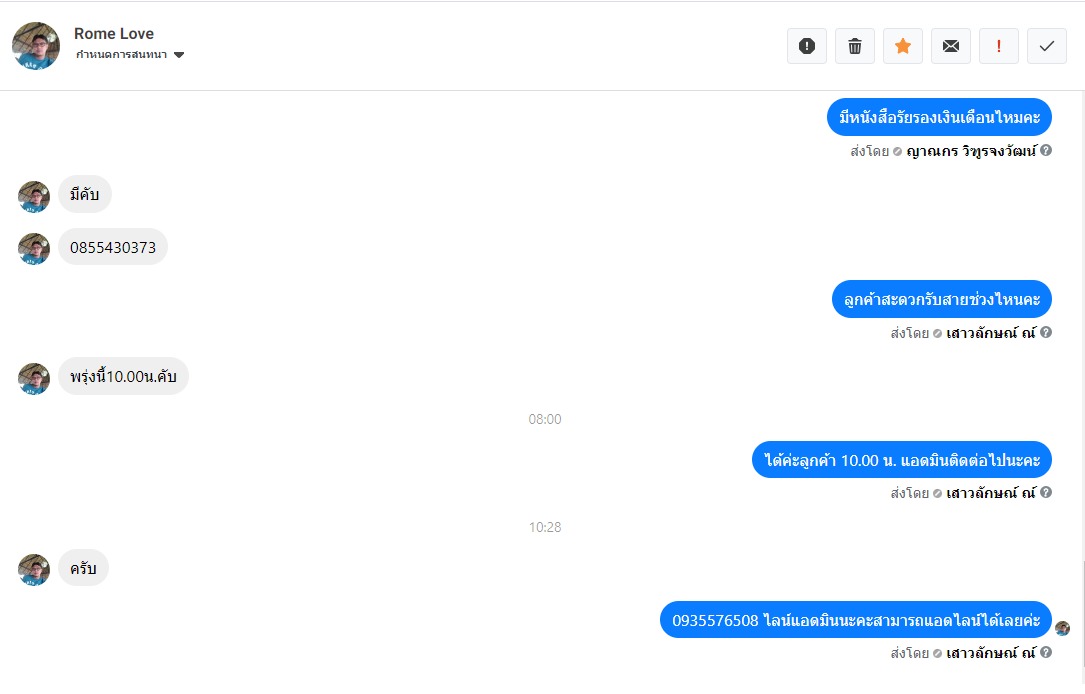Click the seen-by avatar next to last message
The width and height of the screenshot is (1085, 694).
click(x=1063, y=628)
